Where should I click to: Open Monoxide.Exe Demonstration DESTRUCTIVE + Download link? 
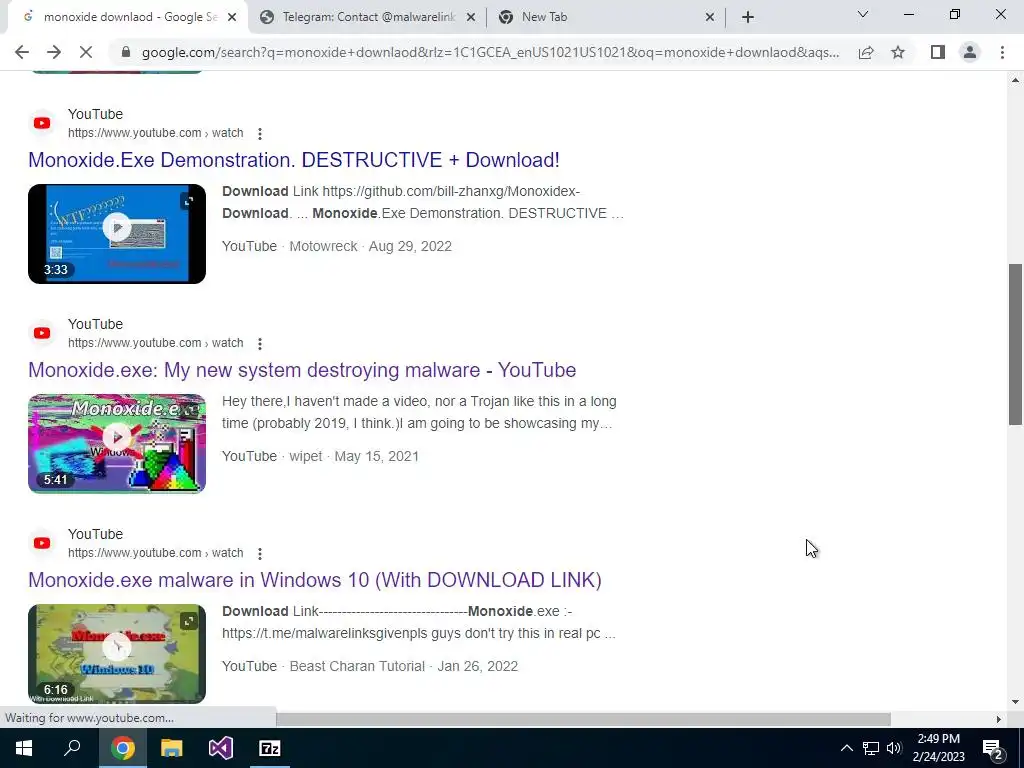pos(294,160)
